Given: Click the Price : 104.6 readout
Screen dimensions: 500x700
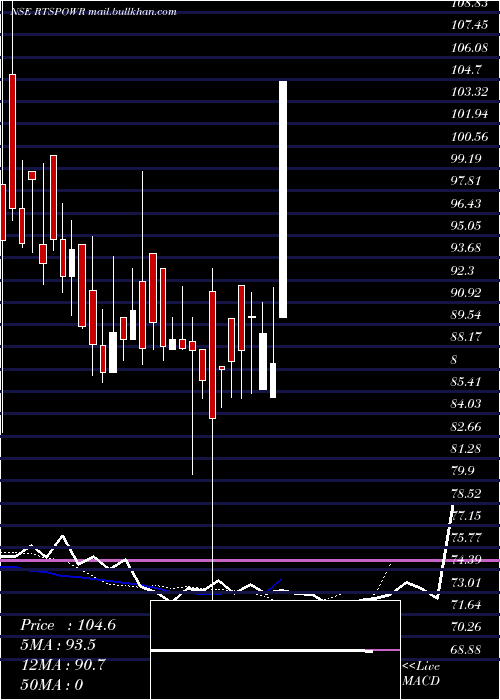Looking at the screenshot, I should point(68,625).
